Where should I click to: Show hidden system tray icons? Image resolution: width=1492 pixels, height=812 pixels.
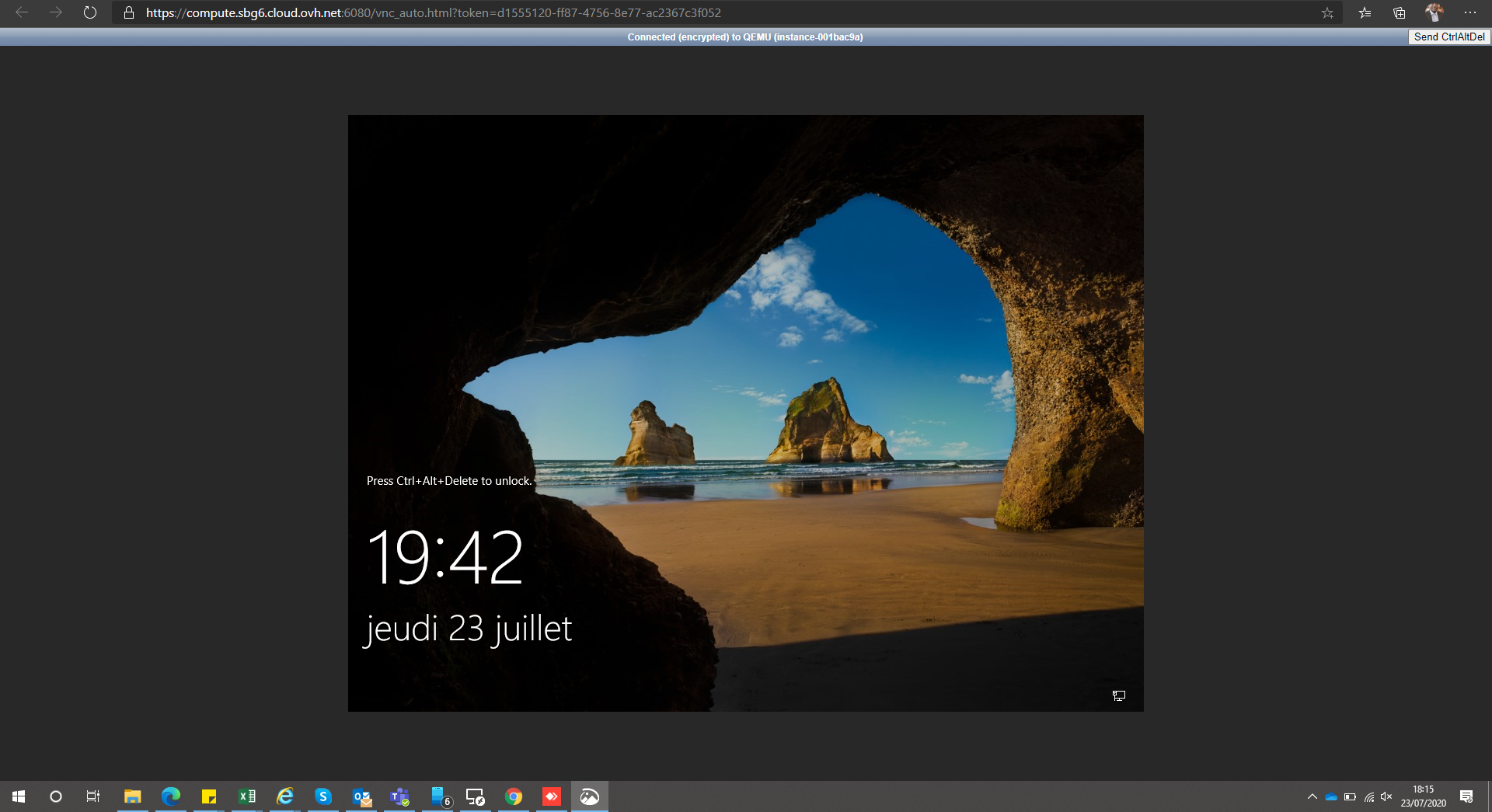[1312, 796]
